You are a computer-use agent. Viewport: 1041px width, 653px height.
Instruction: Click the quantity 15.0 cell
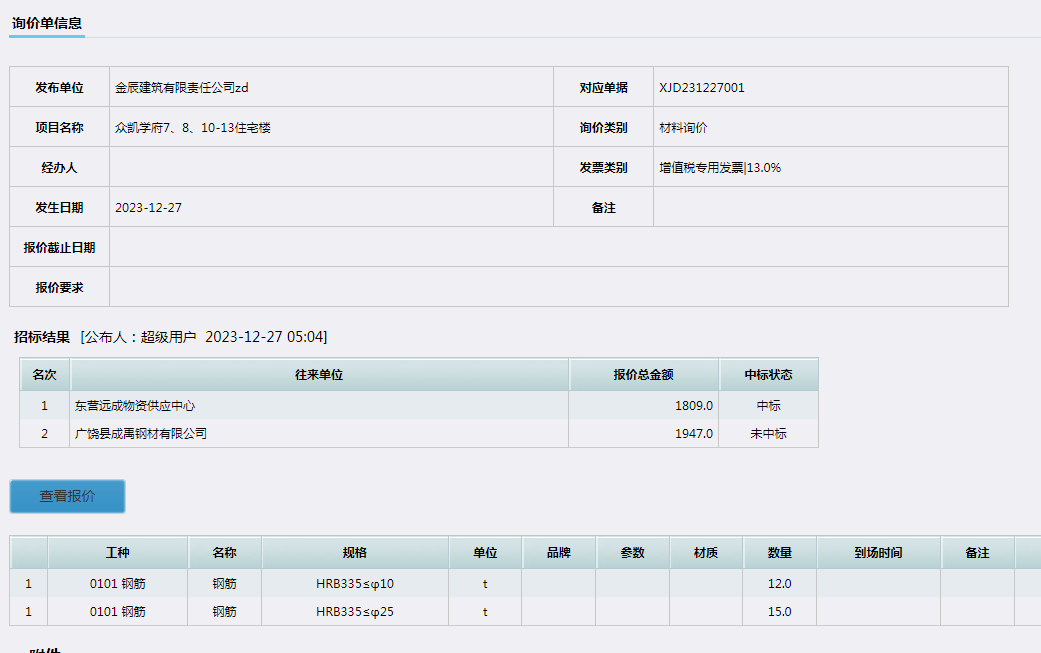780,612
